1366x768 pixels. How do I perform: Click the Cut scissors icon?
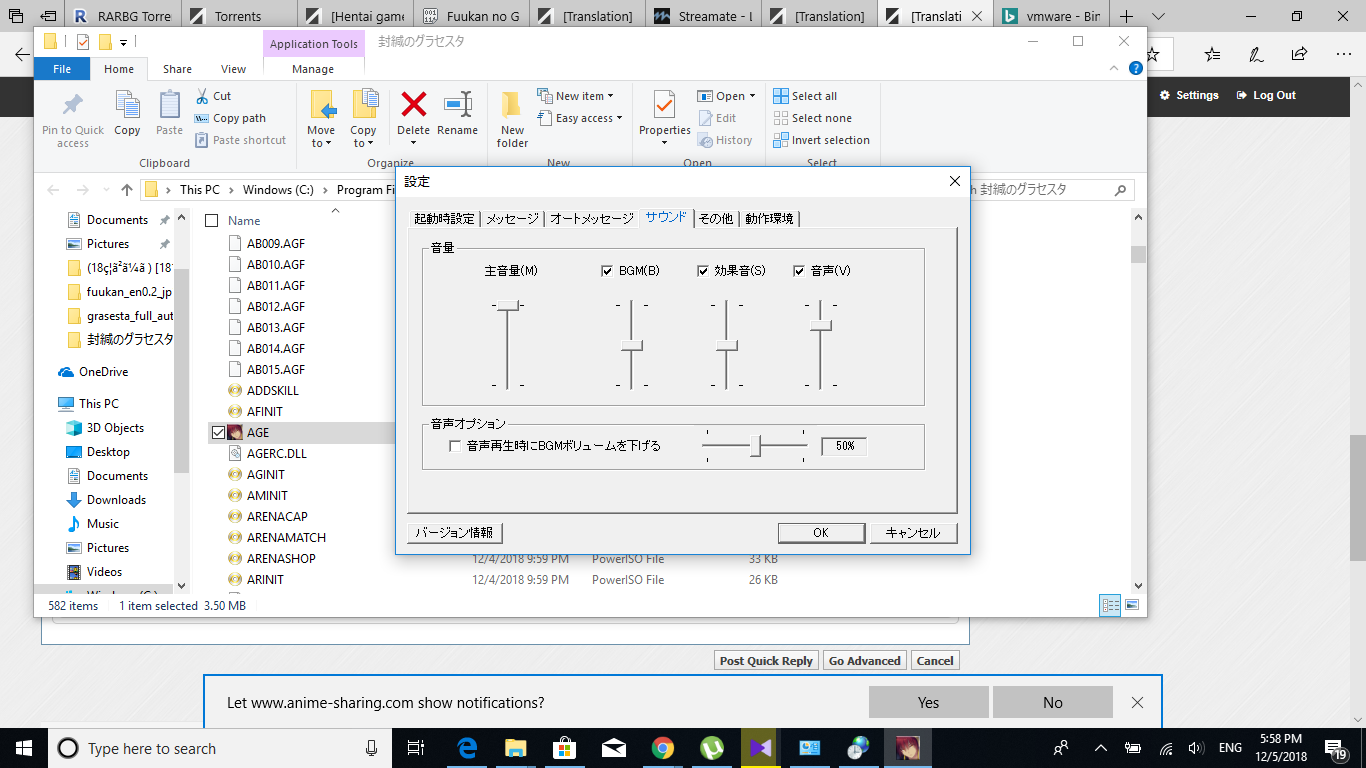point(203,96)
